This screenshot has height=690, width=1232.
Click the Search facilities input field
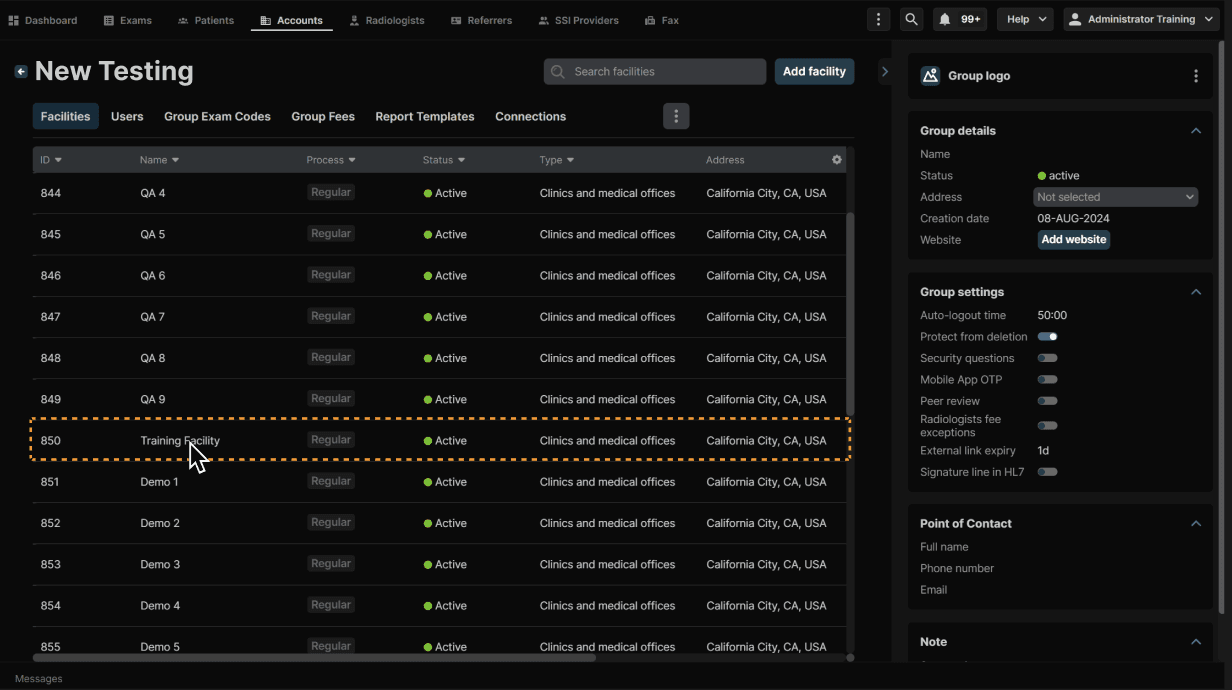655,72
